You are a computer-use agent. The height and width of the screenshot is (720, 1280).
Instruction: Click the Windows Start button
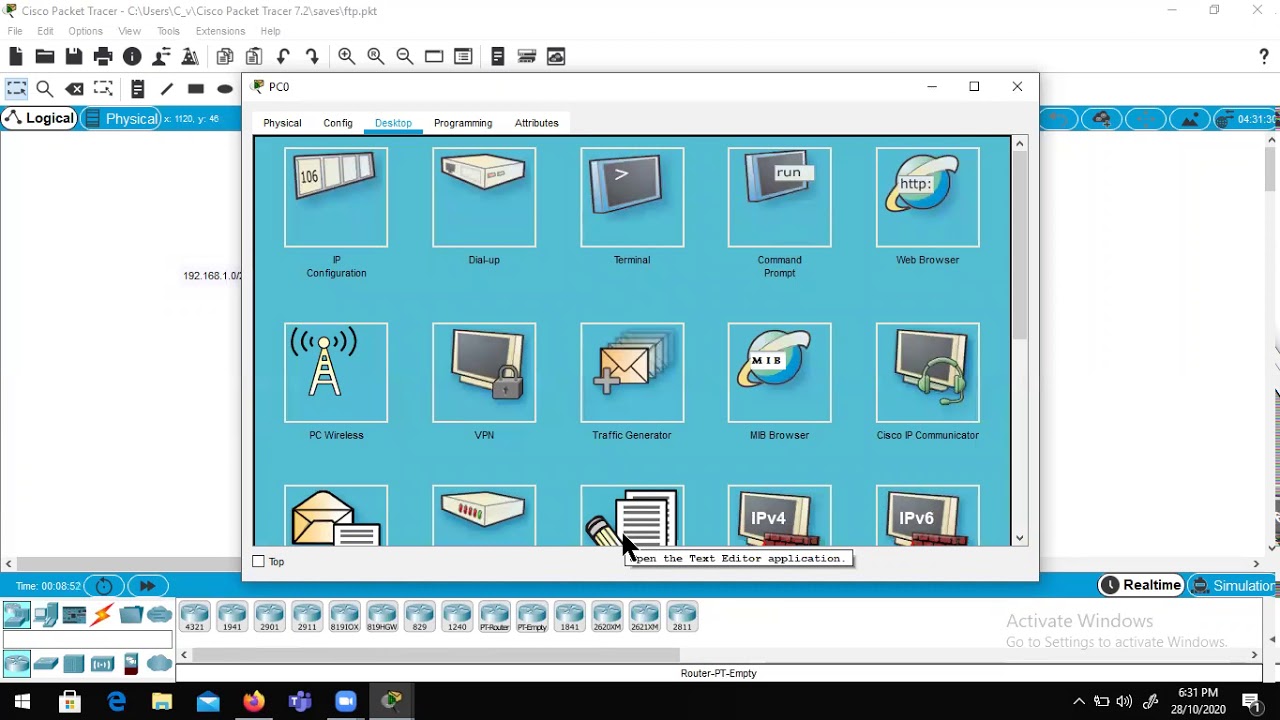[x=22, y=701]
